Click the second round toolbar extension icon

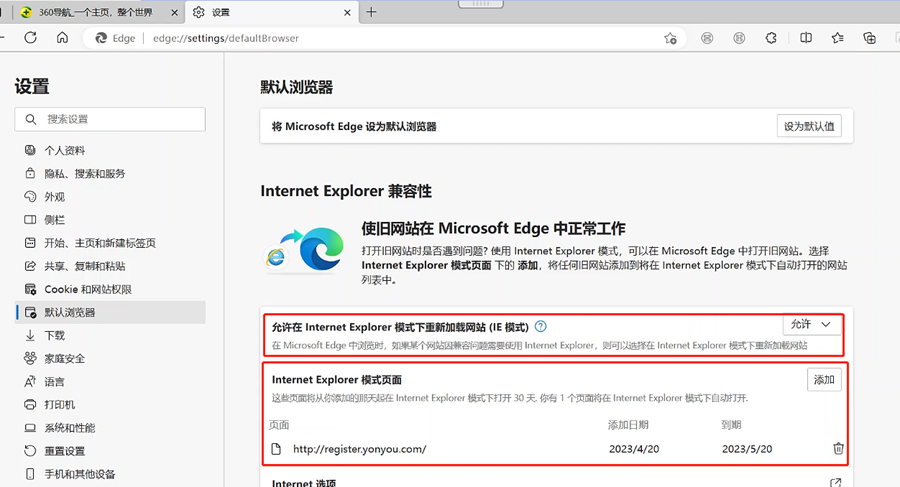point(739,38)
